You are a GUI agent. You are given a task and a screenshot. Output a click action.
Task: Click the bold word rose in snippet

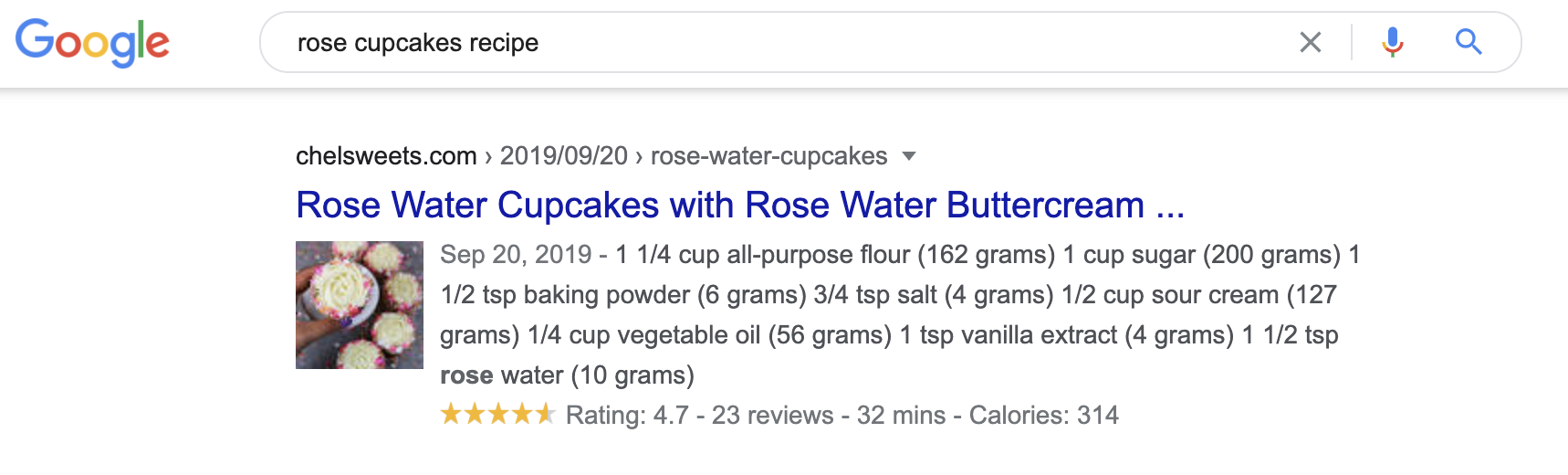pyautogui.click(x=466, y=375)
